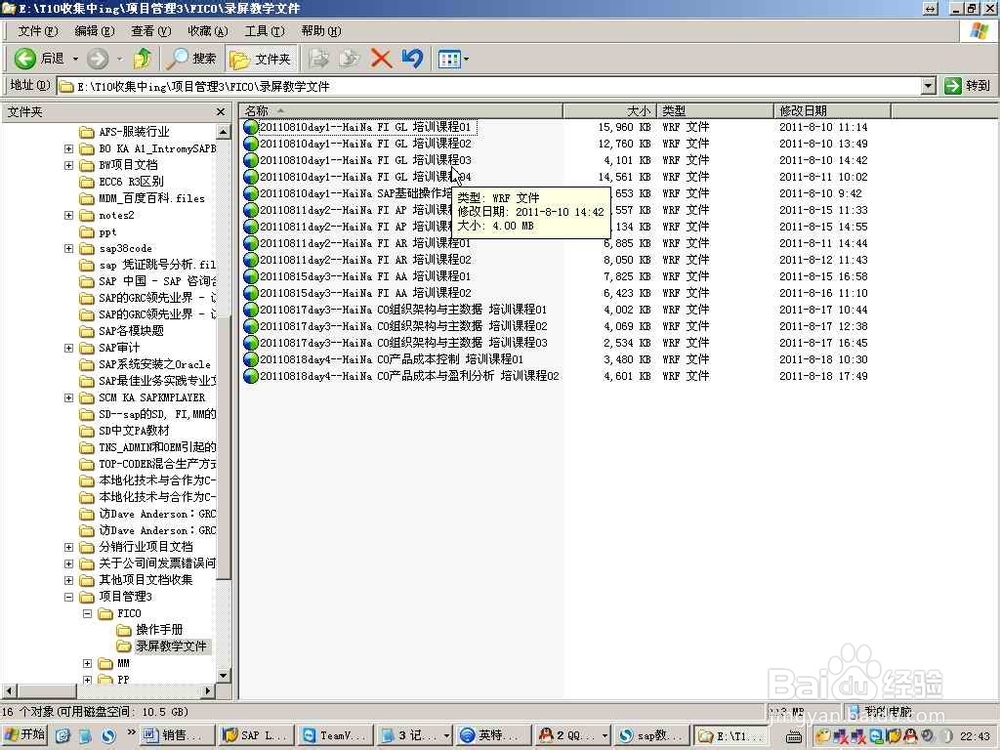Expand the BO KA A1_IntromySAPB folder node
This screenshot has width=1000, height=750.
[x=69, y=149]
